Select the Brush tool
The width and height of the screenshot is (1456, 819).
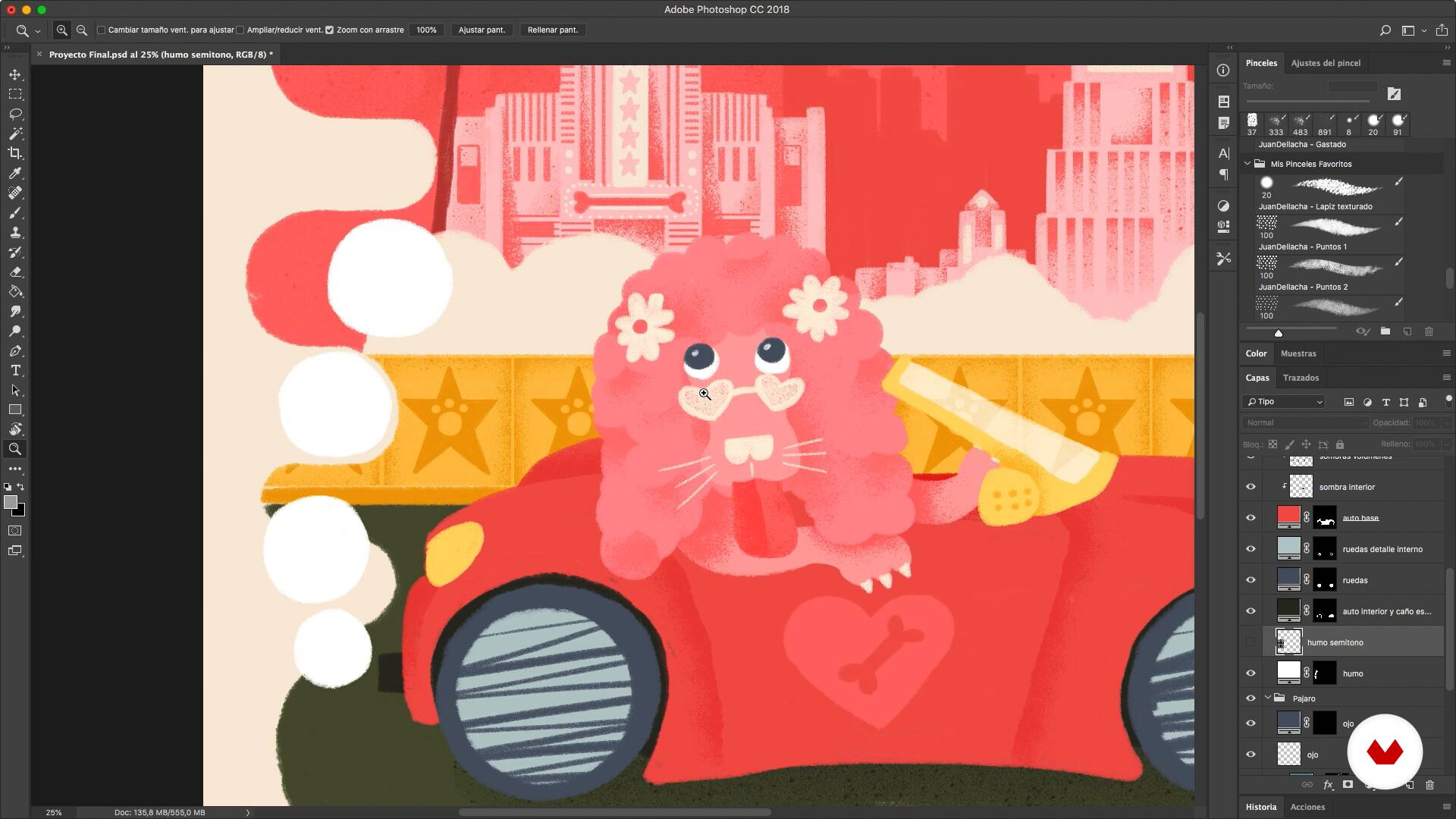tap(15, 213)
